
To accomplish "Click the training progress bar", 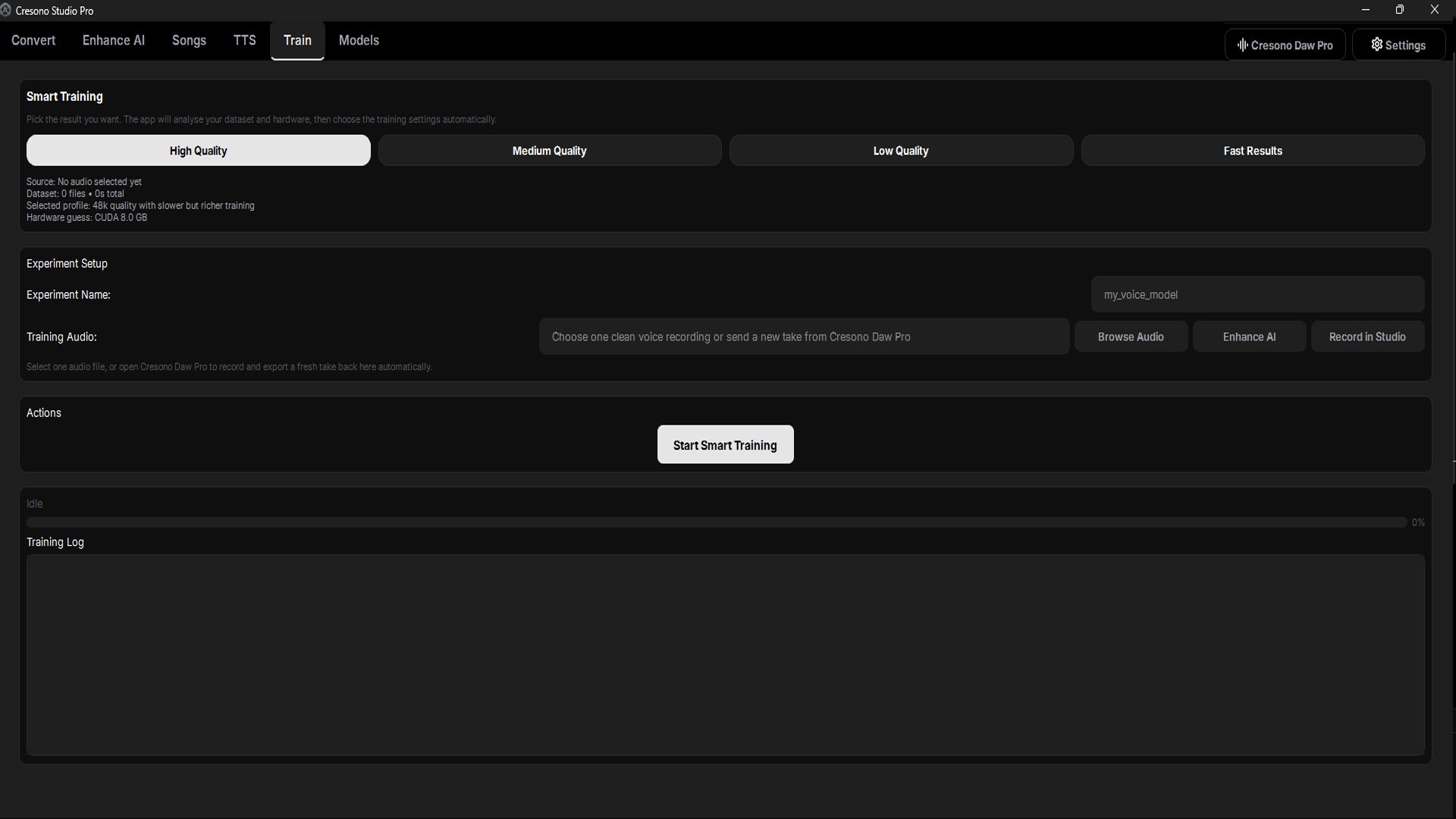I will click(716, 522).
